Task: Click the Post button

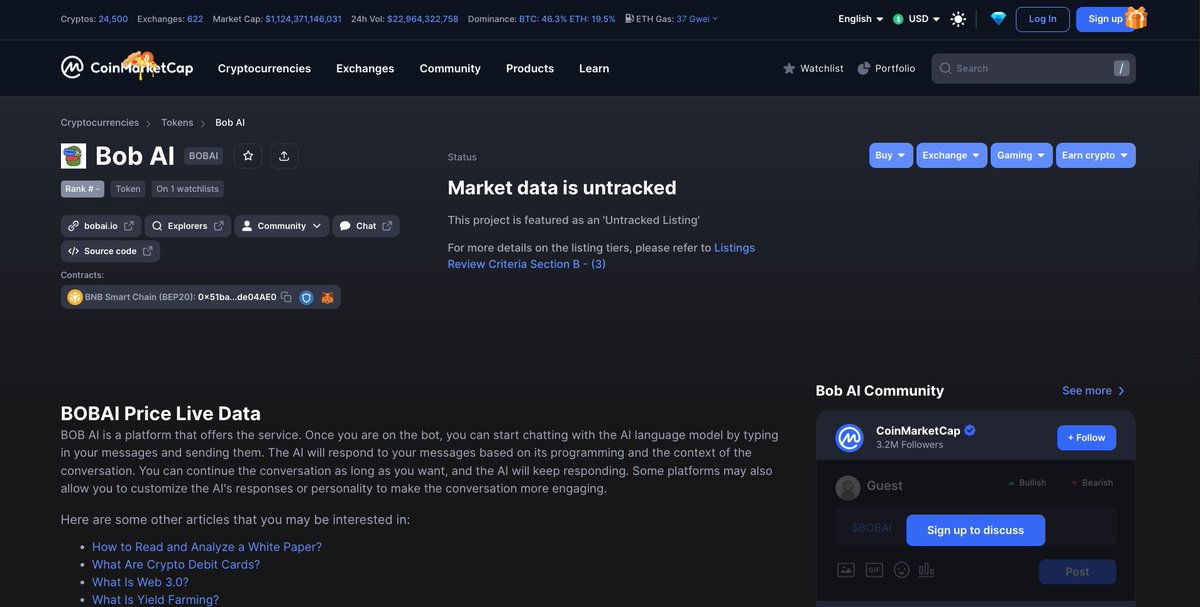Action: point(1078,572)
